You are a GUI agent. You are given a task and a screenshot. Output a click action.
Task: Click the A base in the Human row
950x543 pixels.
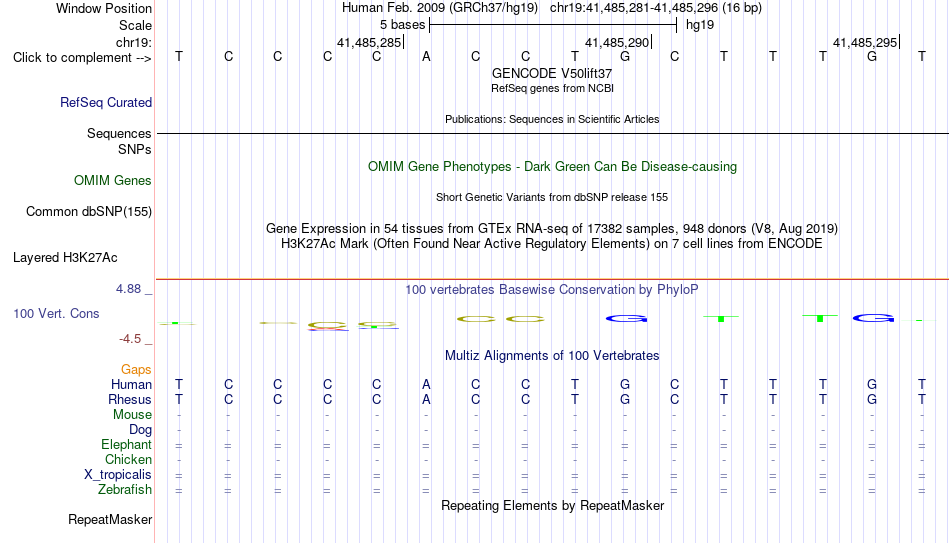[426, 384]
